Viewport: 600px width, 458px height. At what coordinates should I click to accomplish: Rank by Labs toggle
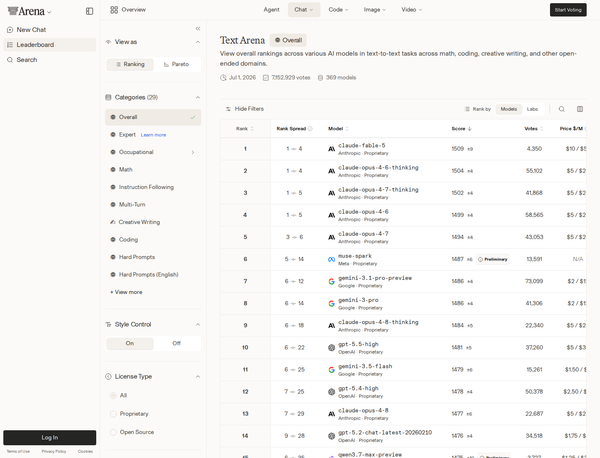[x=532, y=109]
